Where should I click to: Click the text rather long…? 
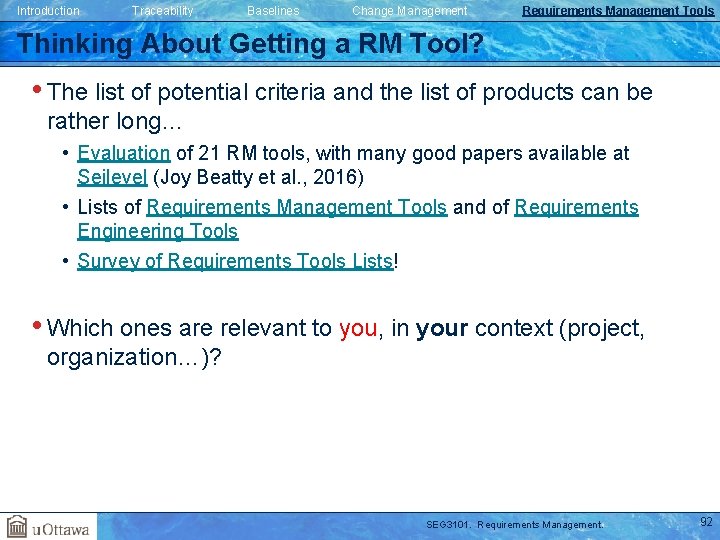115,121
